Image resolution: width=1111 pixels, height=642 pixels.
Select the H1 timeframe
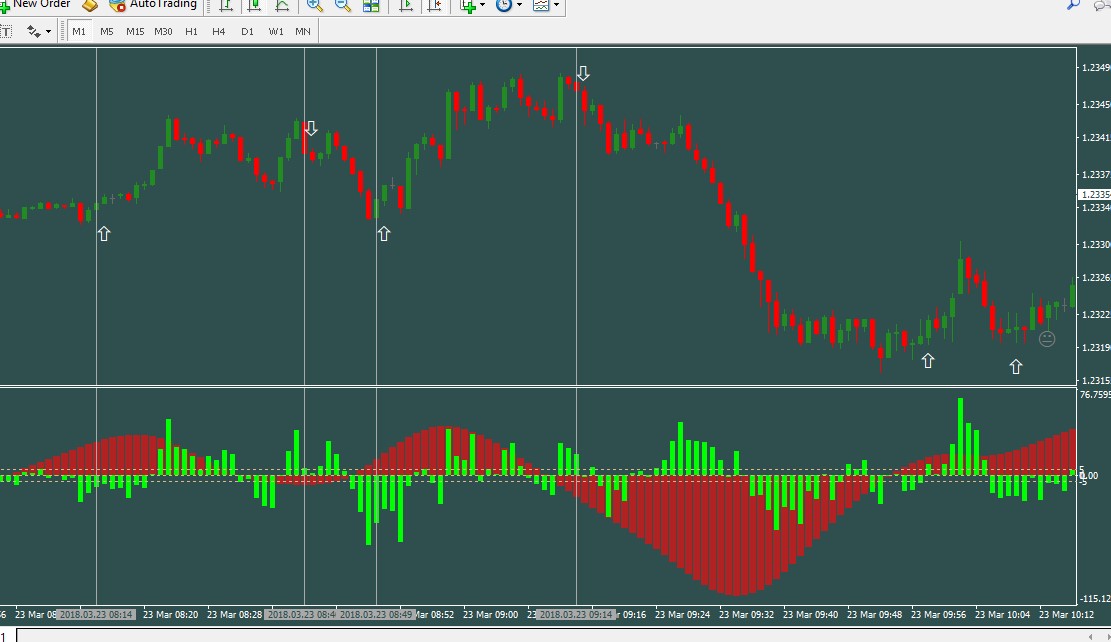click(x=191, y=31)
